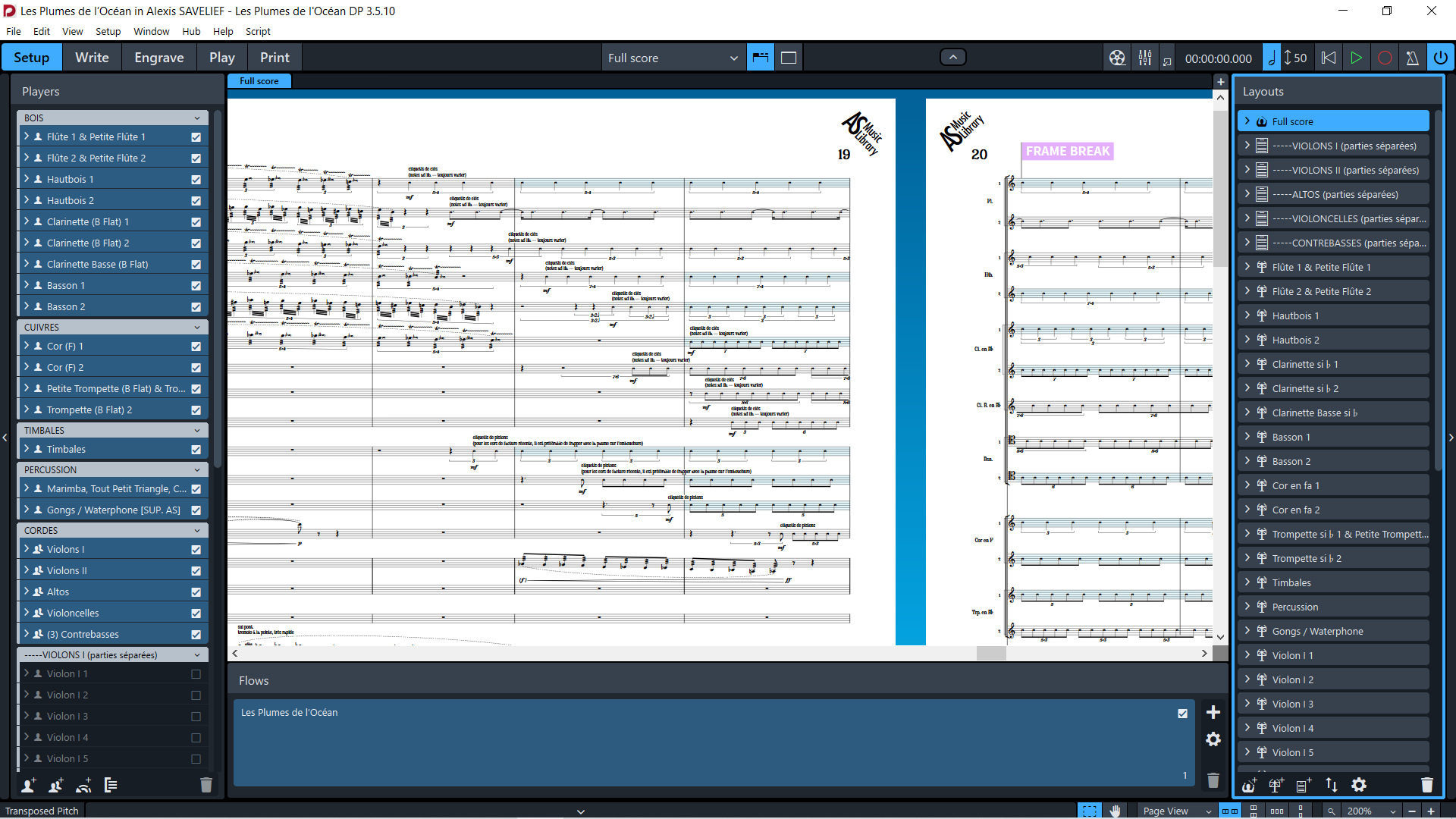Collapse the CORDES player group

tap(197, 531)
